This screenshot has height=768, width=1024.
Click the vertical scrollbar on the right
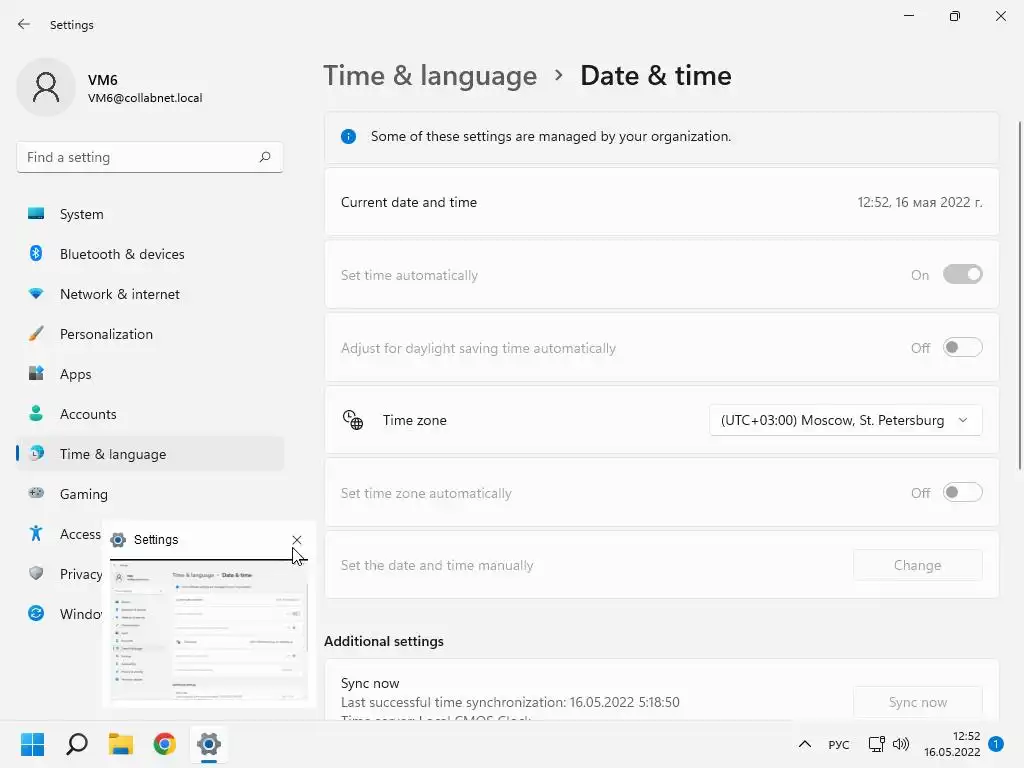point(1019,295)
